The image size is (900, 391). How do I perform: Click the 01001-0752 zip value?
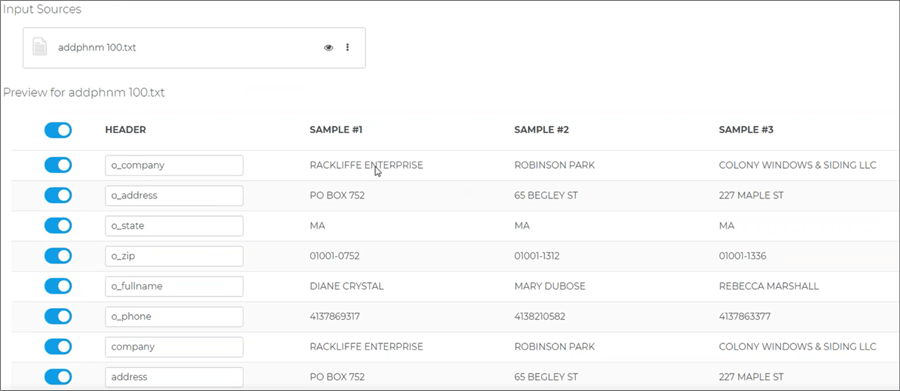[x=335, y=255]
